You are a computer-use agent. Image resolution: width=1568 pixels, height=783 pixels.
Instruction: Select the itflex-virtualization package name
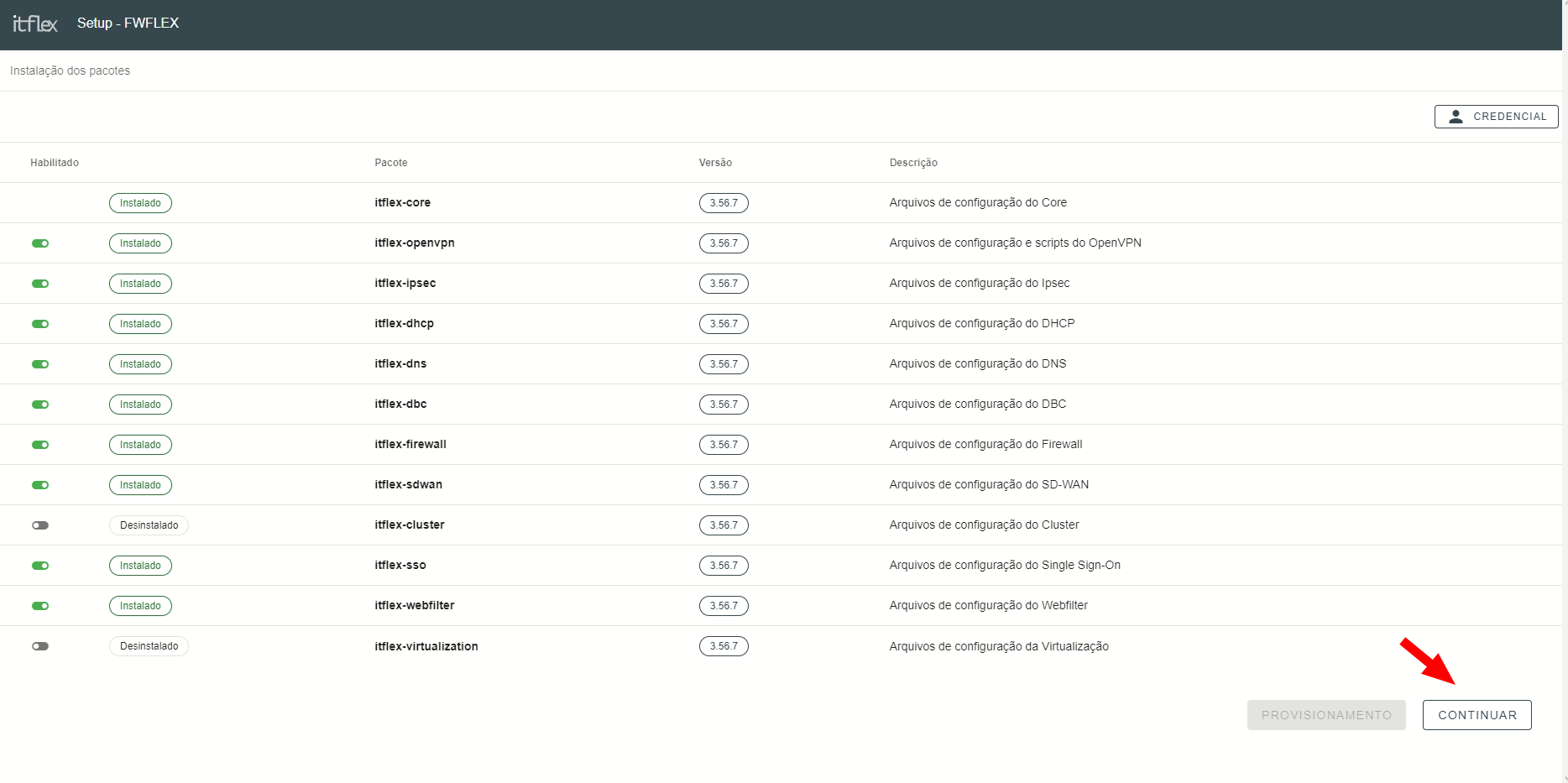(x=426, y=646)
